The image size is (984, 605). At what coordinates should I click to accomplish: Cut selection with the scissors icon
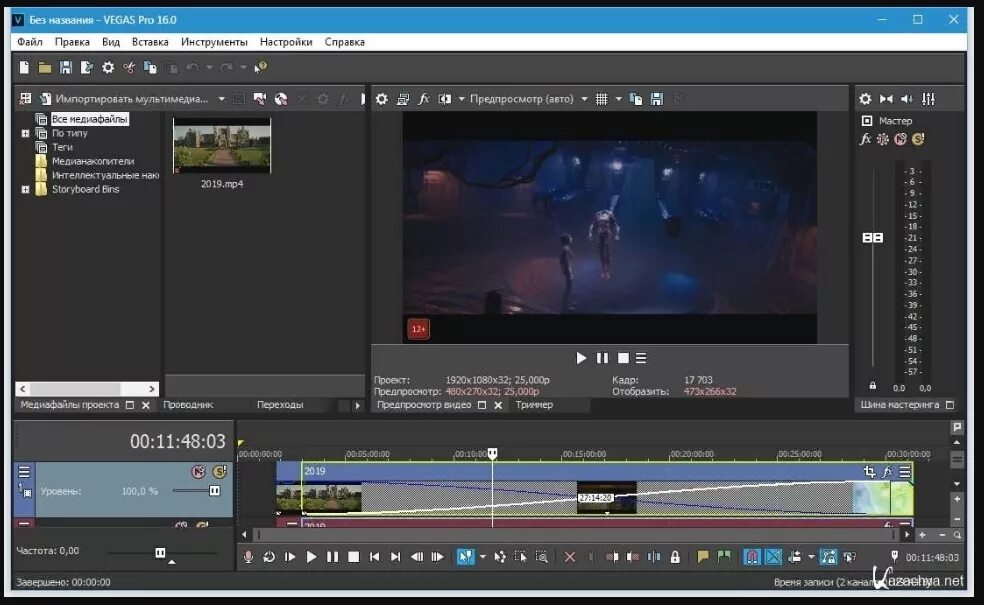129,67
